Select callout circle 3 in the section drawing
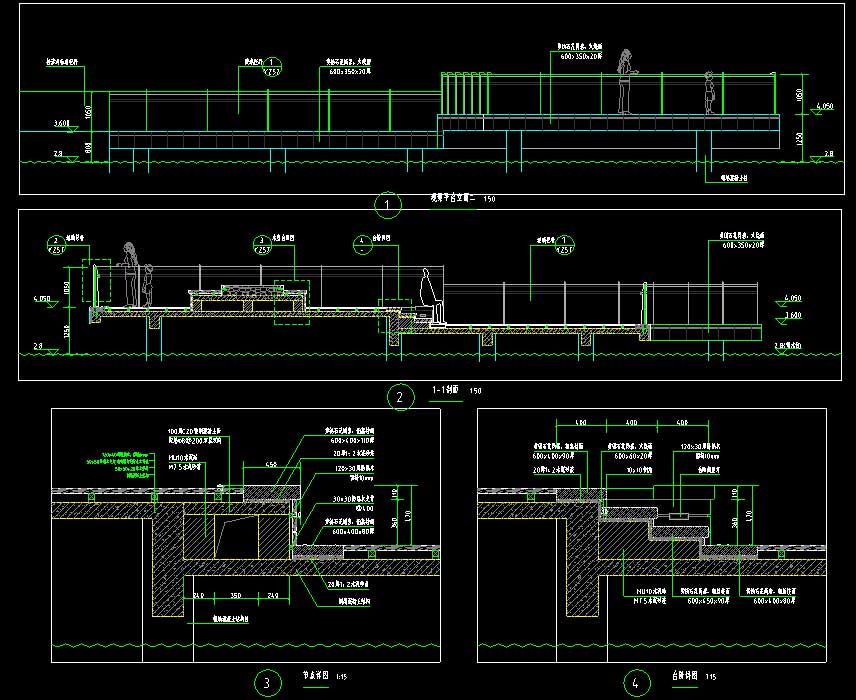The image size is (856, 700). [x=262, y=245]
